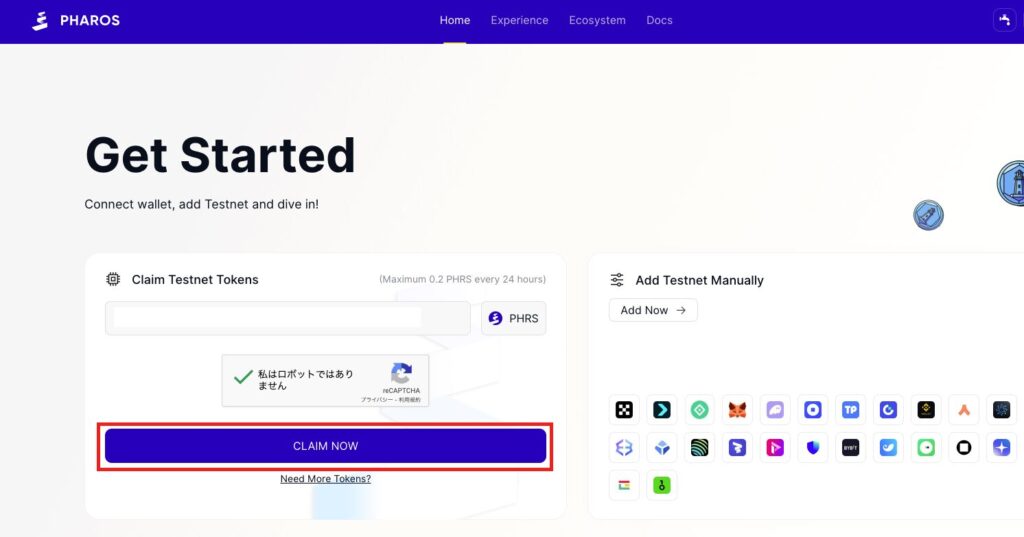Open the Experience menu item
This screenshot has height=537, width=1024.
[x=519, y=20]
